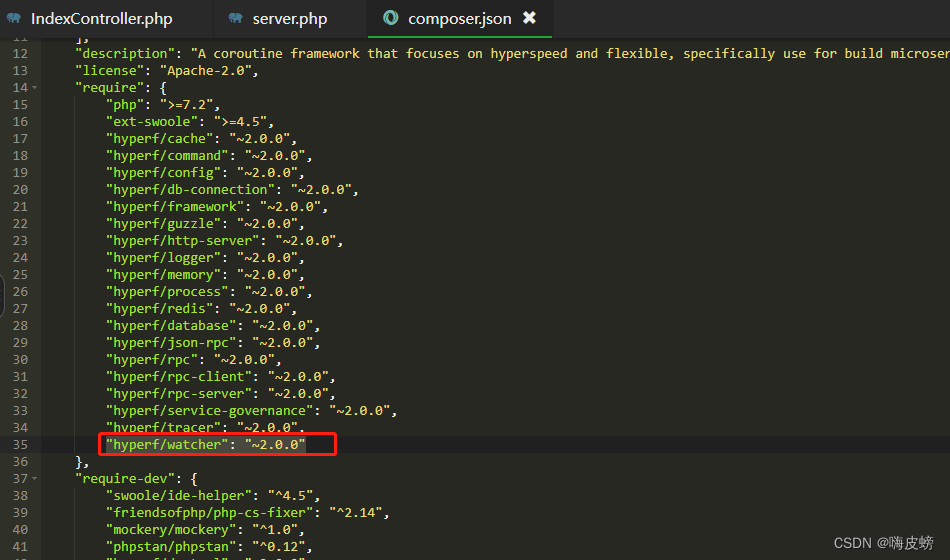Click line number 12 in the gutter
The width and height of the screenshot is (950, 560).
click(x=20, y=53)
